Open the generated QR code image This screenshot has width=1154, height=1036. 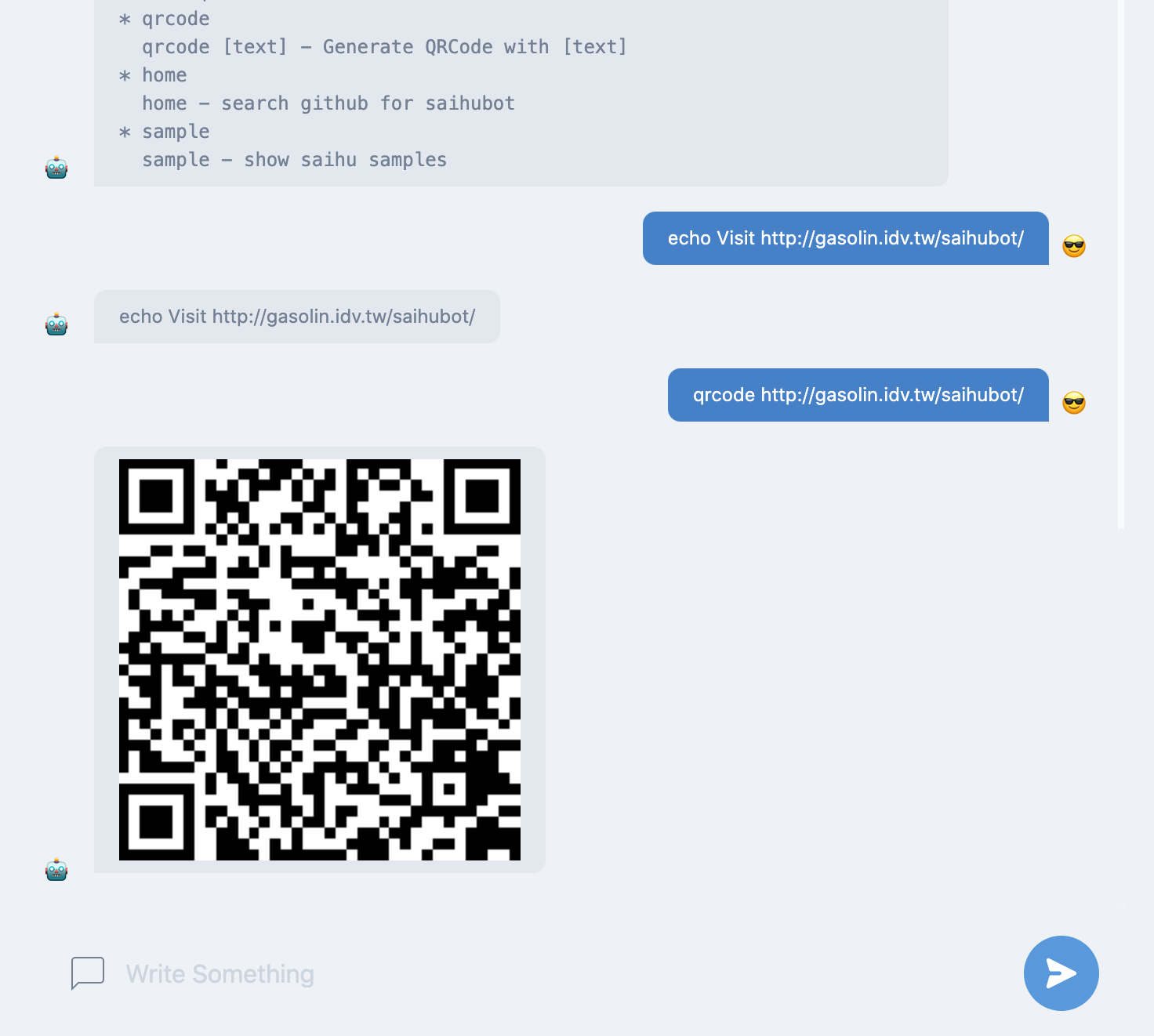tap(320, 660)
